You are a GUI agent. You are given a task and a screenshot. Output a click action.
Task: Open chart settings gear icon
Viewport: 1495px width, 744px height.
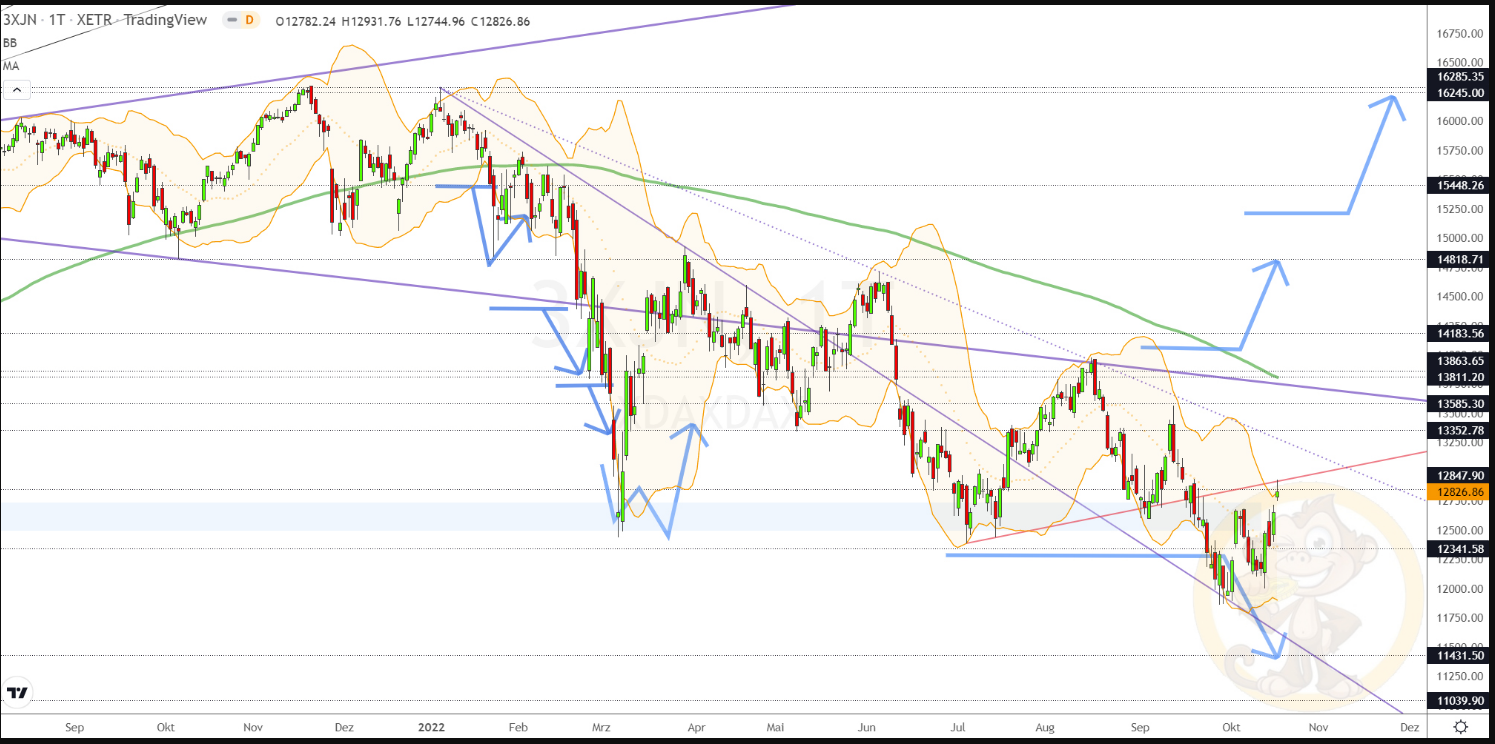(x=1461, y=726)
